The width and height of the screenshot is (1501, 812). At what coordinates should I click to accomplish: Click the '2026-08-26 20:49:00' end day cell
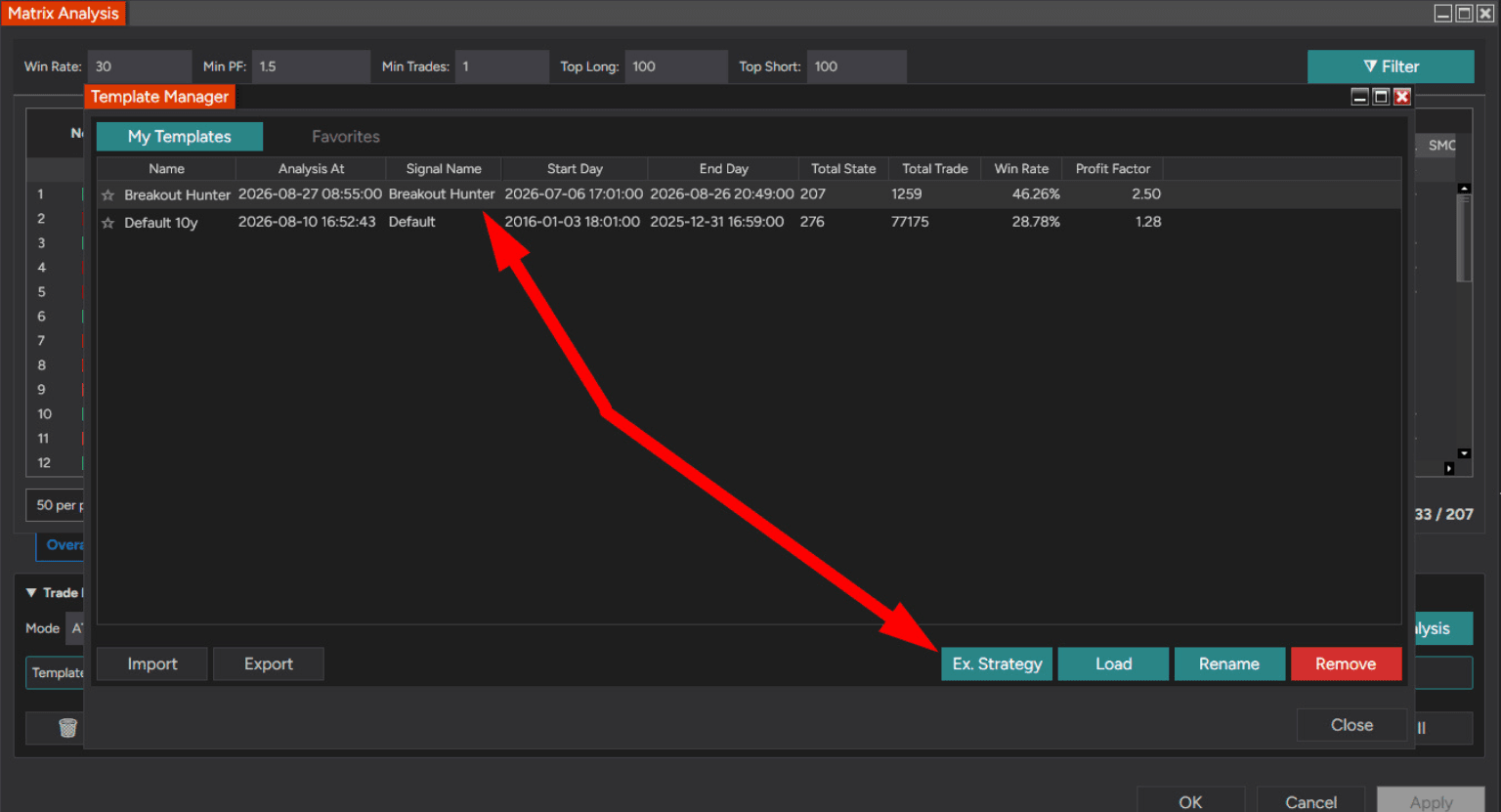722,194
